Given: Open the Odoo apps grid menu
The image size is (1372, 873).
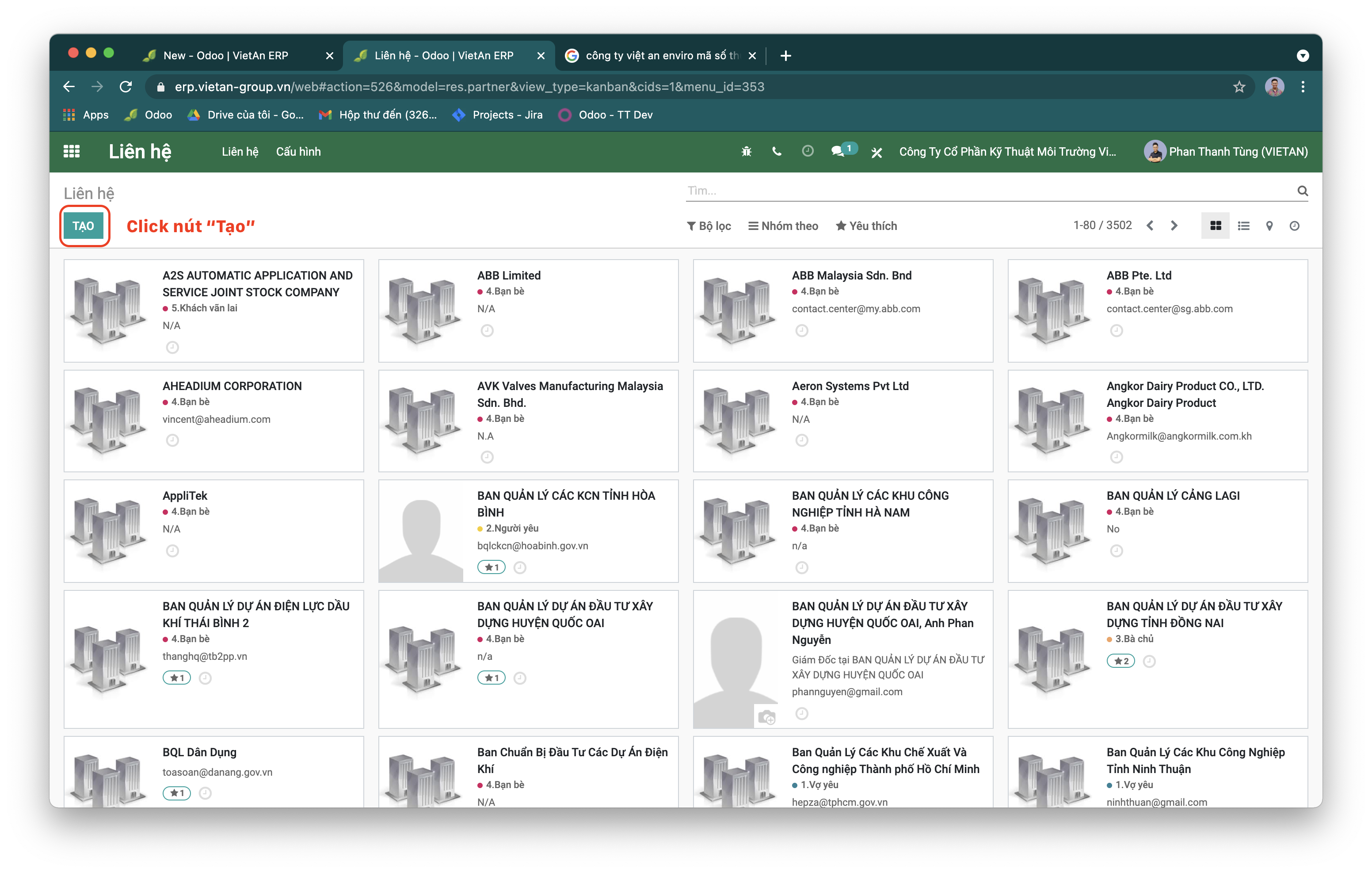Looking at the screenshot, I should click(x=71, y=151).
